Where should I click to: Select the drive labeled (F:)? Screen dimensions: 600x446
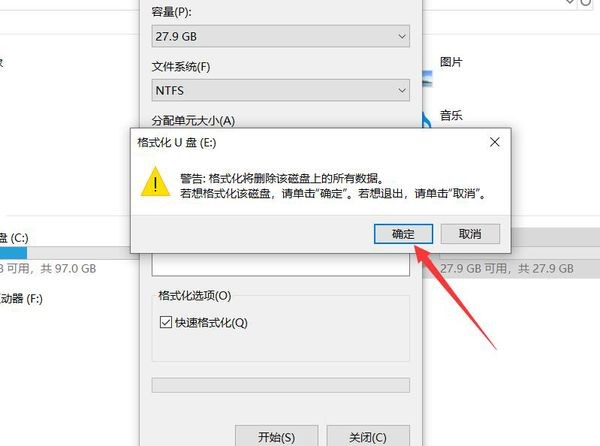(21, 298)
